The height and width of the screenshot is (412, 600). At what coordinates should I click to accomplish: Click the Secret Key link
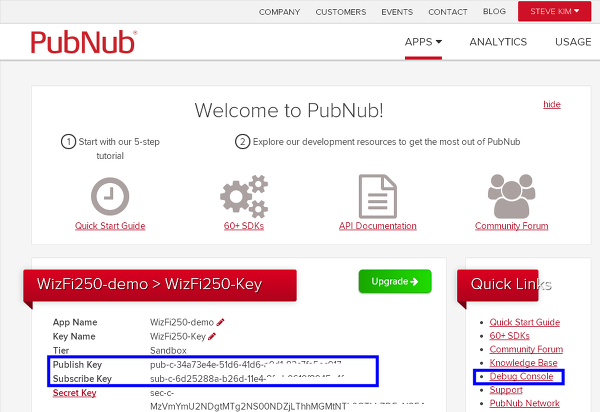pyautogui.click(x=75, y=393)
